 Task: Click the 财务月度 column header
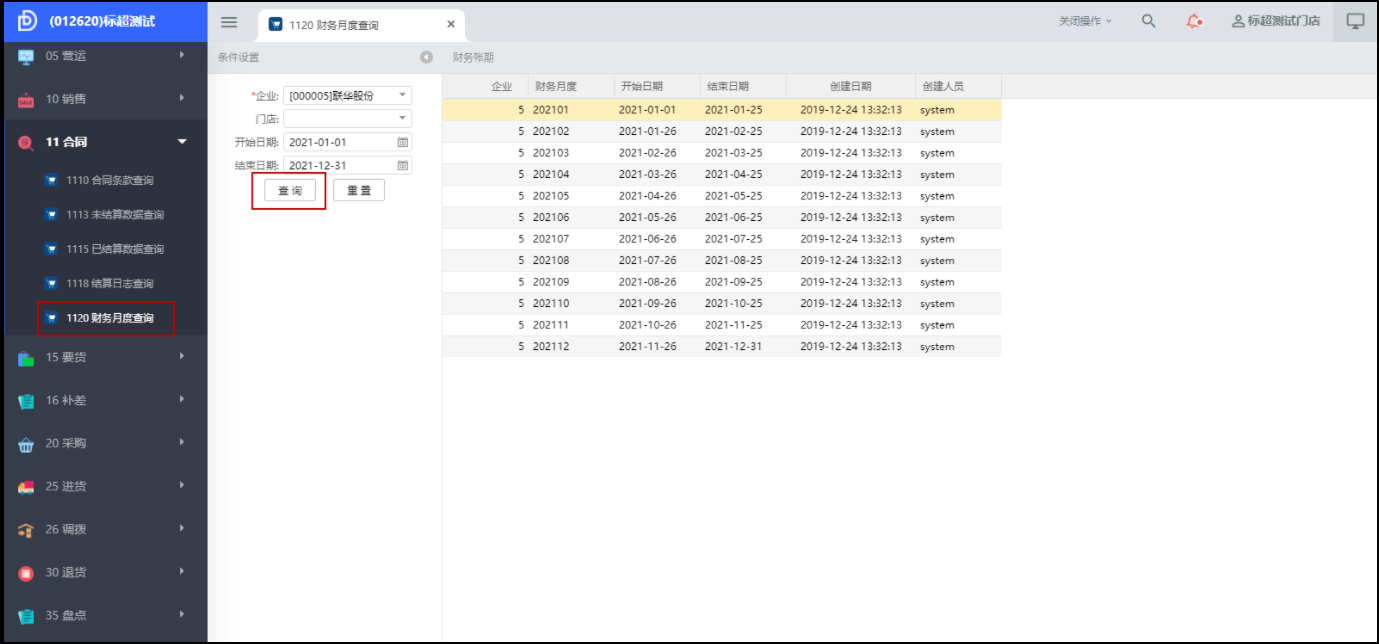click(x=556, y=87)
